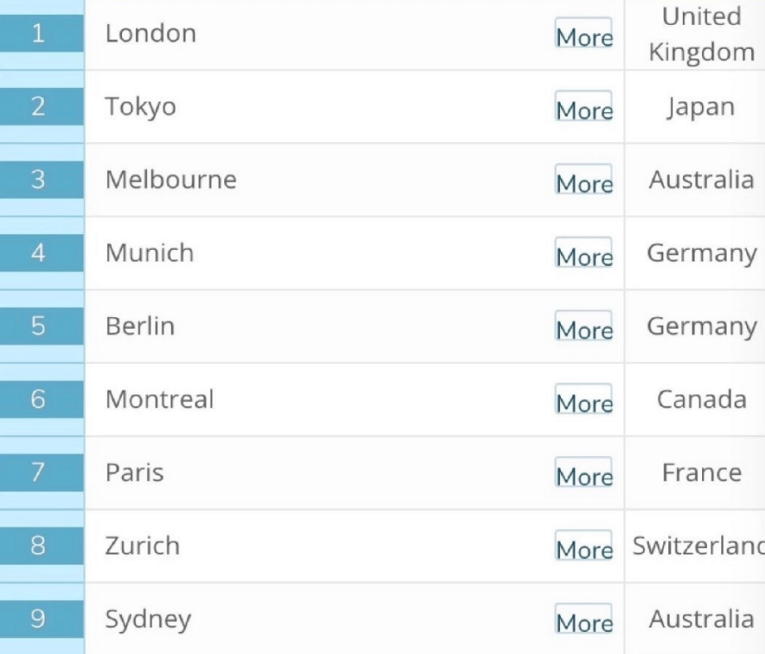Show More for the Berlin row

click(x=584, y=329)
